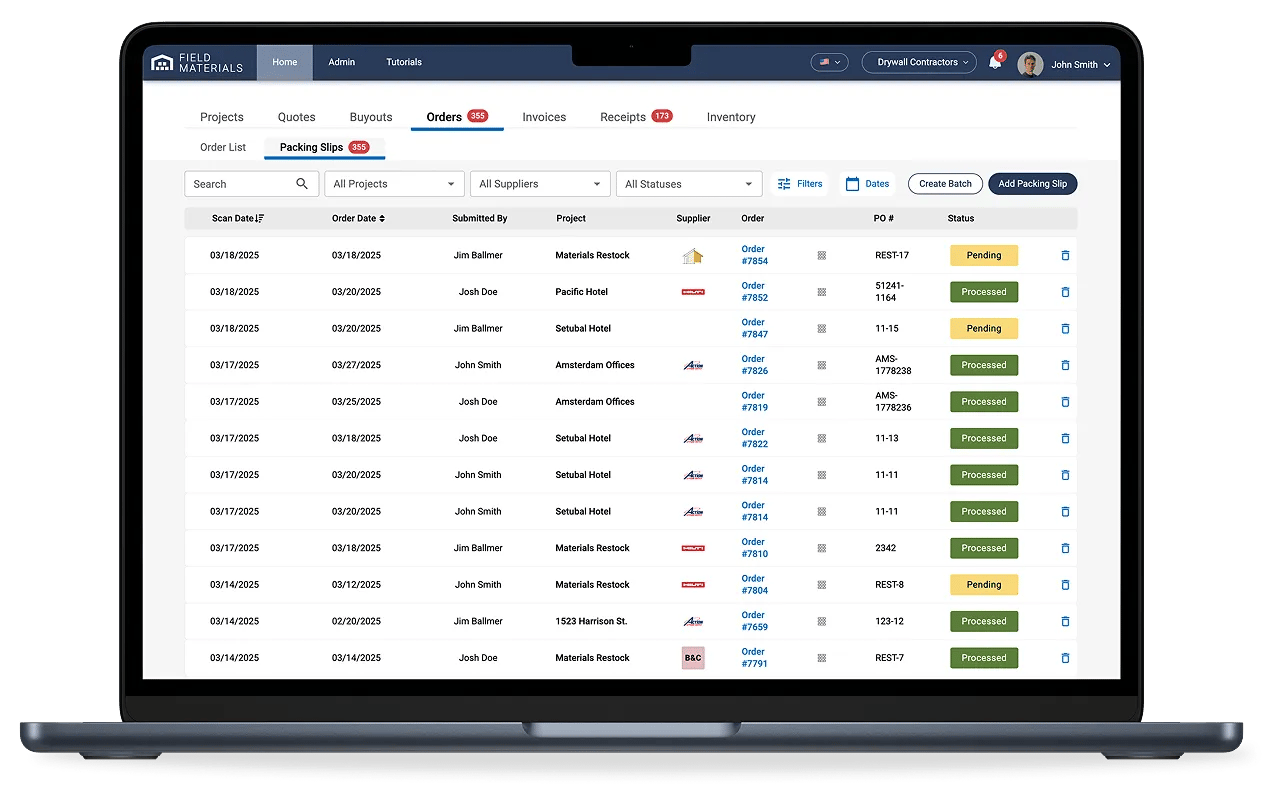The height and width of the screenshot is (788, 1265).
Task: Delete packing slip for Order #7847
Action: 1065,329
